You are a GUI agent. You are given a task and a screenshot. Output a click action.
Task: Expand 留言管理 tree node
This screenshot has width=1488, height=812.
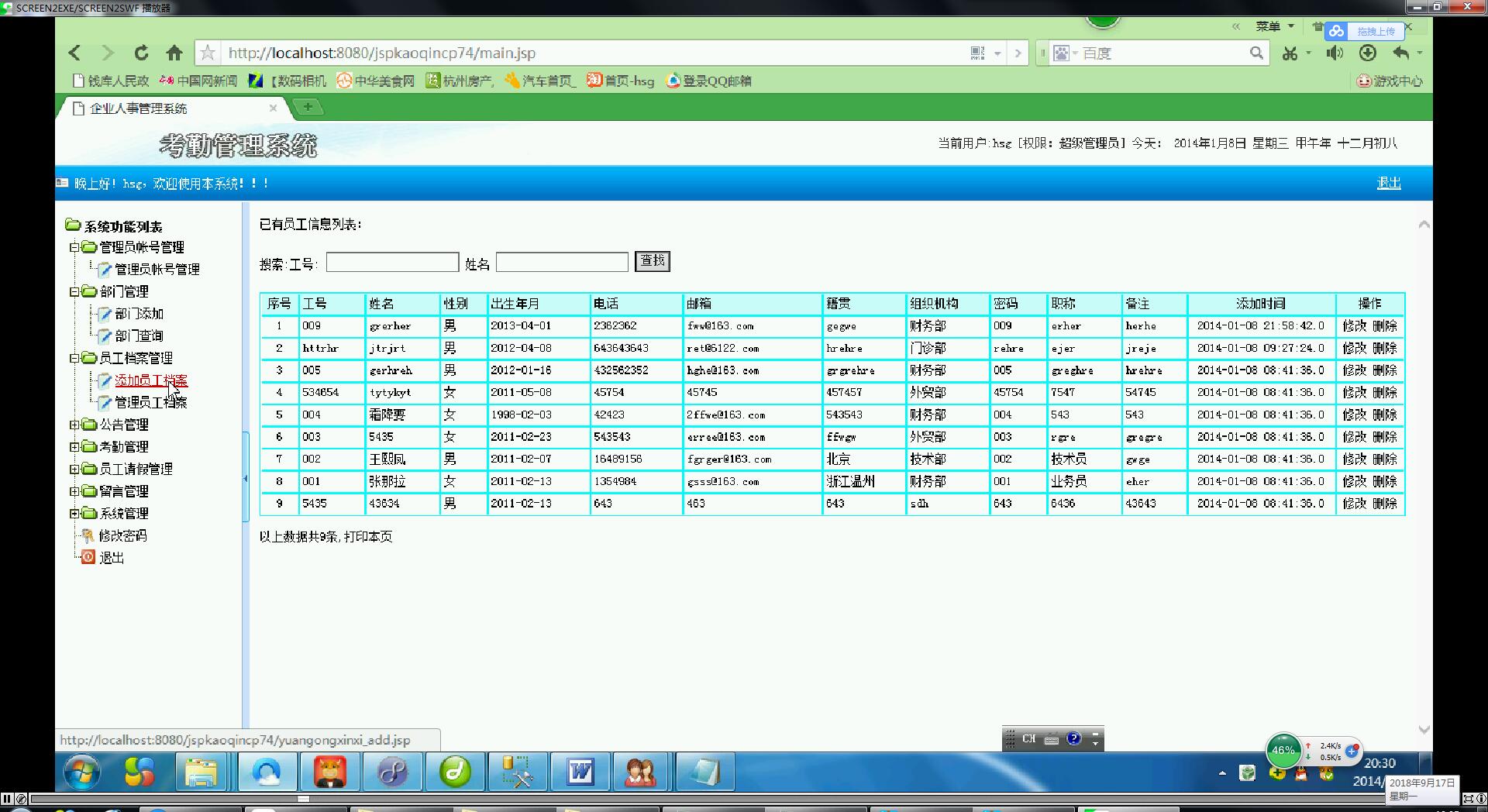[74, 491]
